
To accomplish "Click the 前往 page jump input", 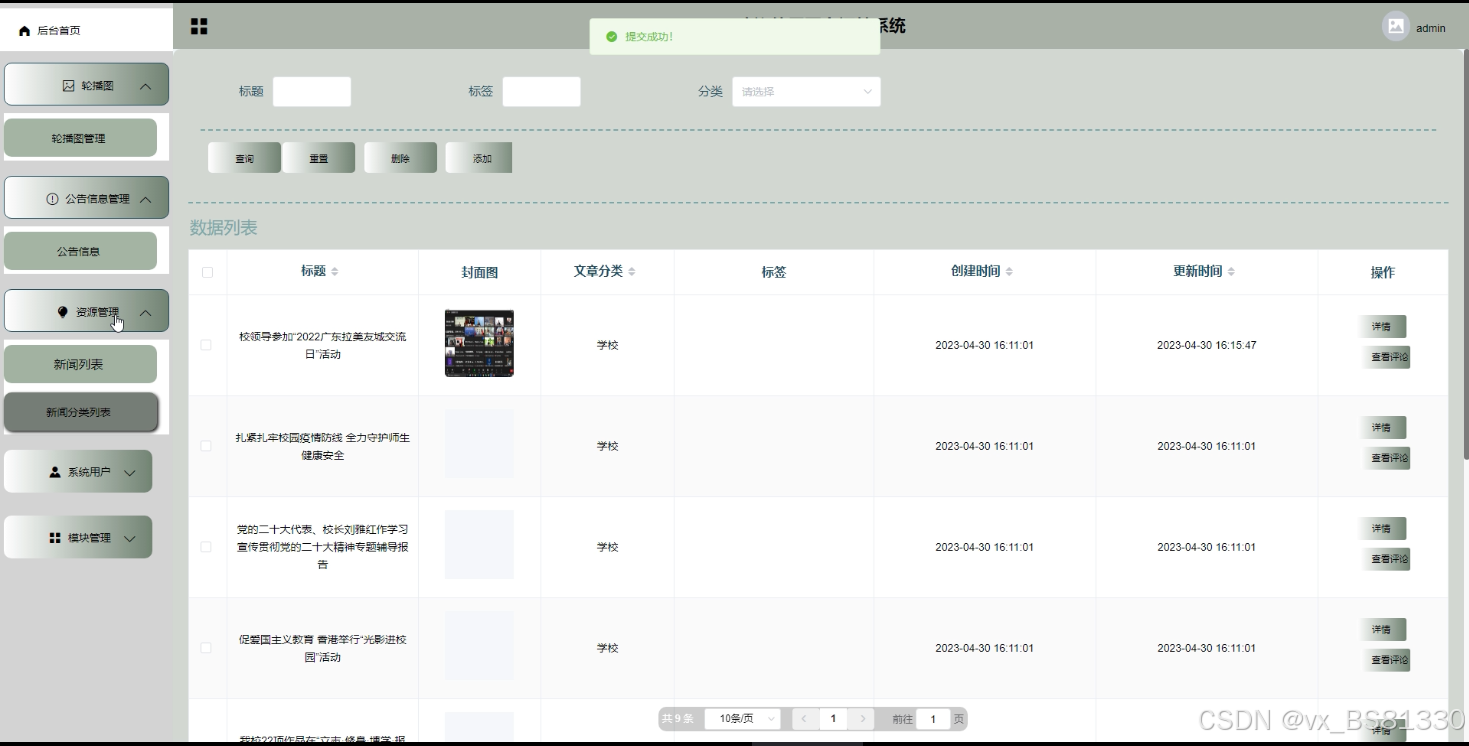I will 933,719.
